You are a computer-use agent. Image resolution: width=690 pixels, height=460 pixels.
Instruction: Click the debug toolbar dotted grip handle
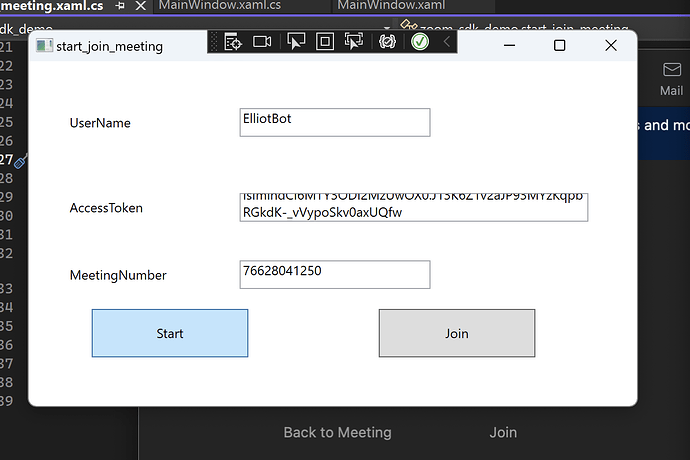214,42
